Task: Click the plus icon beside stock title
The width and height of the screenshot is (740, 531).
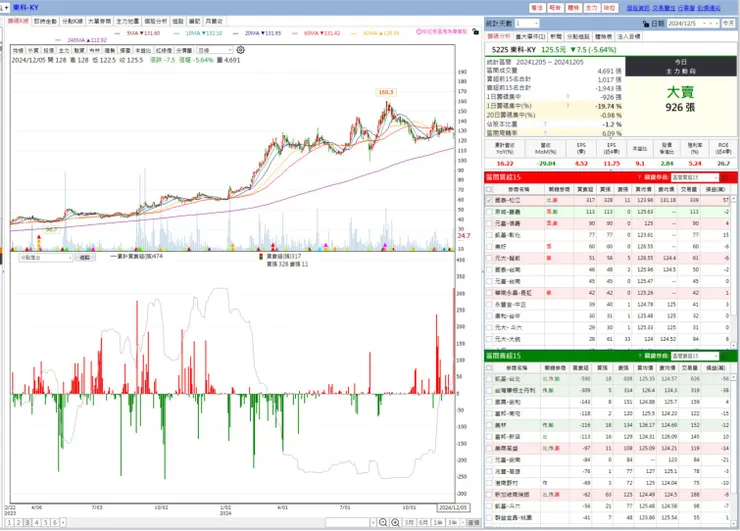Action: coord(6,8)
